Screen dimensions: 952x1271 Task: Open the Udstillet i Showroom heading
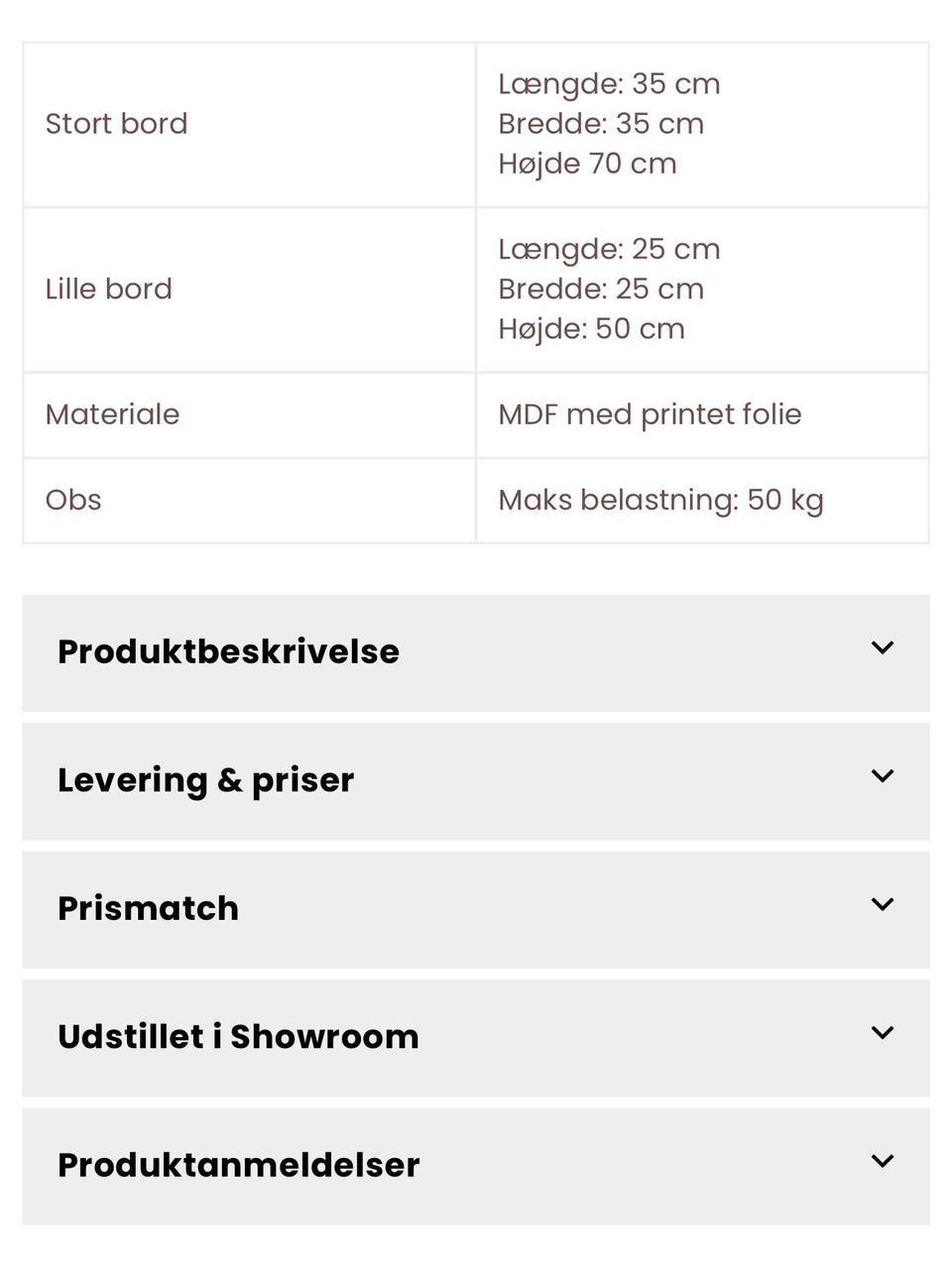click(238, 1036)
